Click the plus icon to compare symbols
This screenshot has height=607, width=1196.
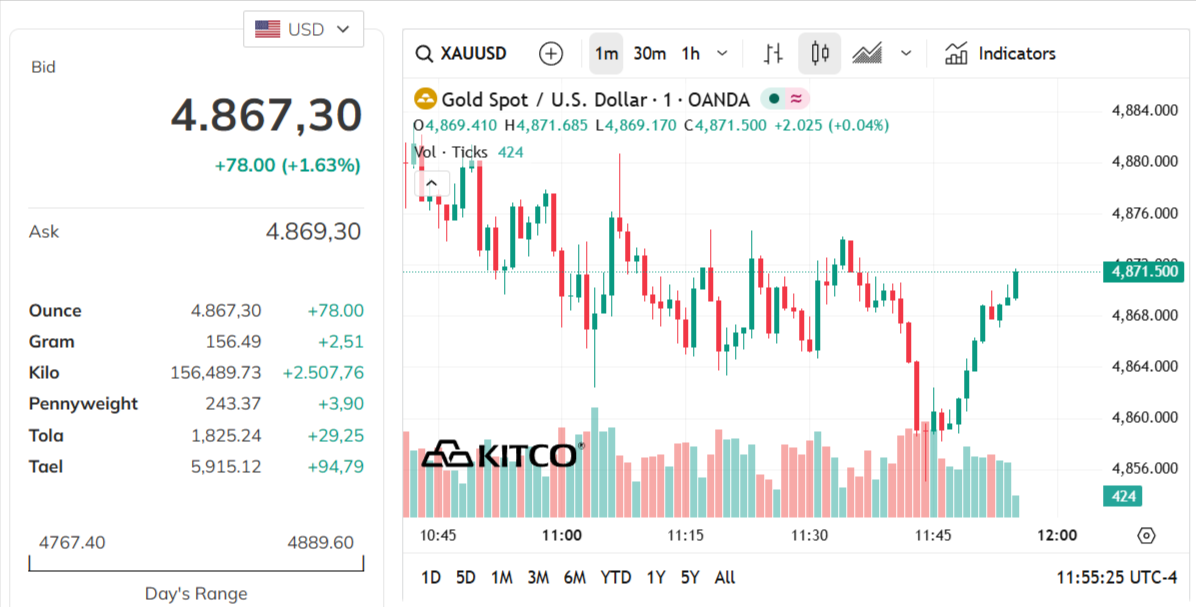[x=551, y=53]
